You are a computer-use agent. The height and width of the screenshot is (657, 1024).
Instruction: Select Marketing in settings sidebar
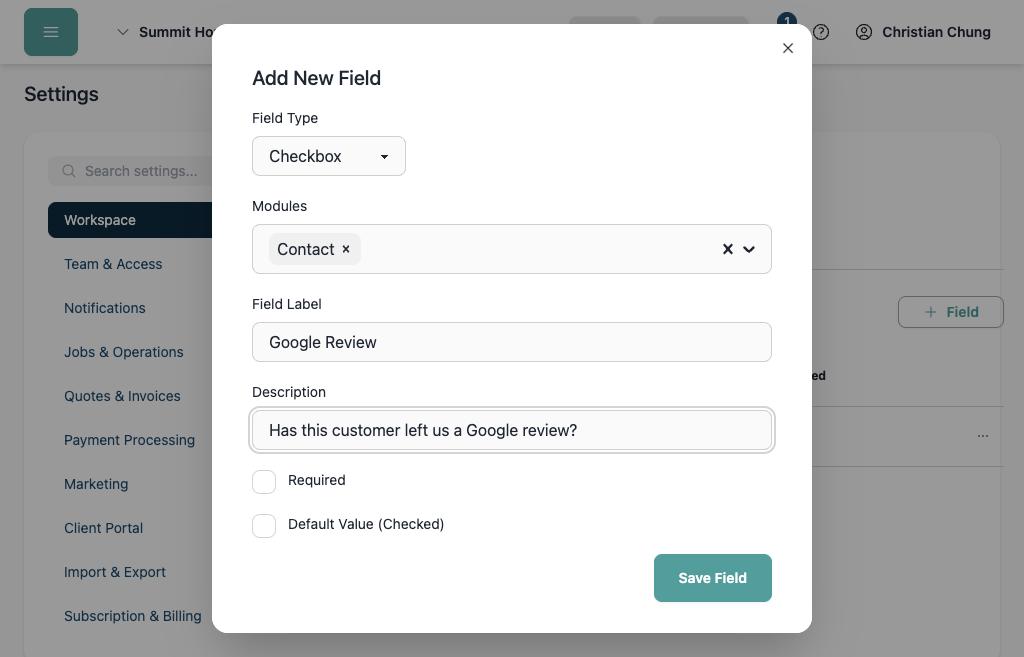pyautogui.click(x=96, y=484)
